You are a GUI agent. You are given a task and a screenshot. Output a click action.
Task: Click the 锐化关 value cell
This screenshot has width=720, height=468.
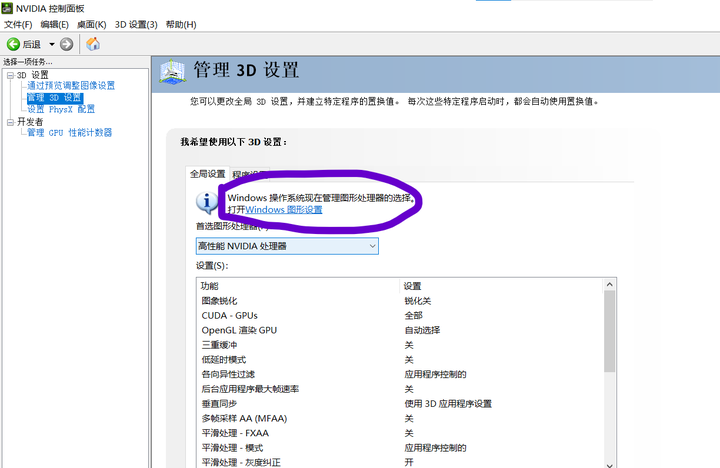click(417, 301)
